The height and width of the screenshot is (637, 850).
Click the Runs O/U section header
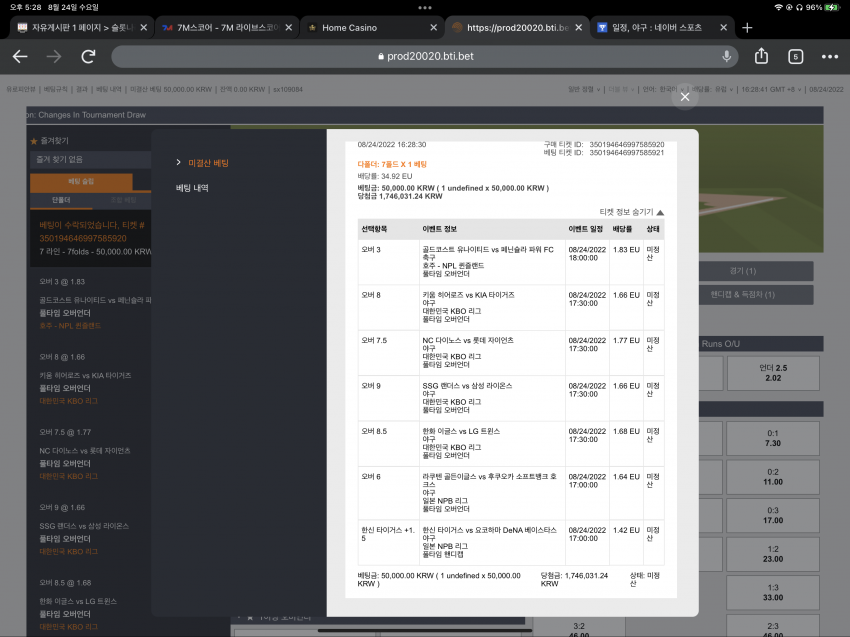point(761,344)
